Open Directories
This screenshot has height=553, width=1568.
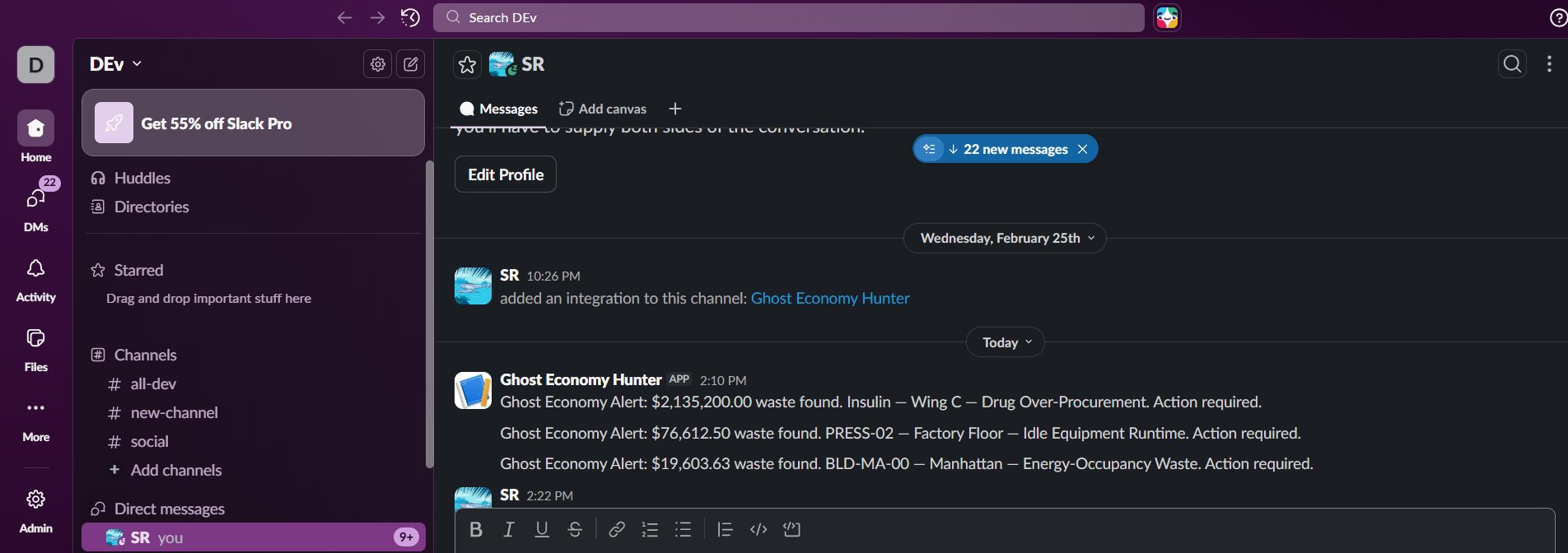click(x=152, y=207)
